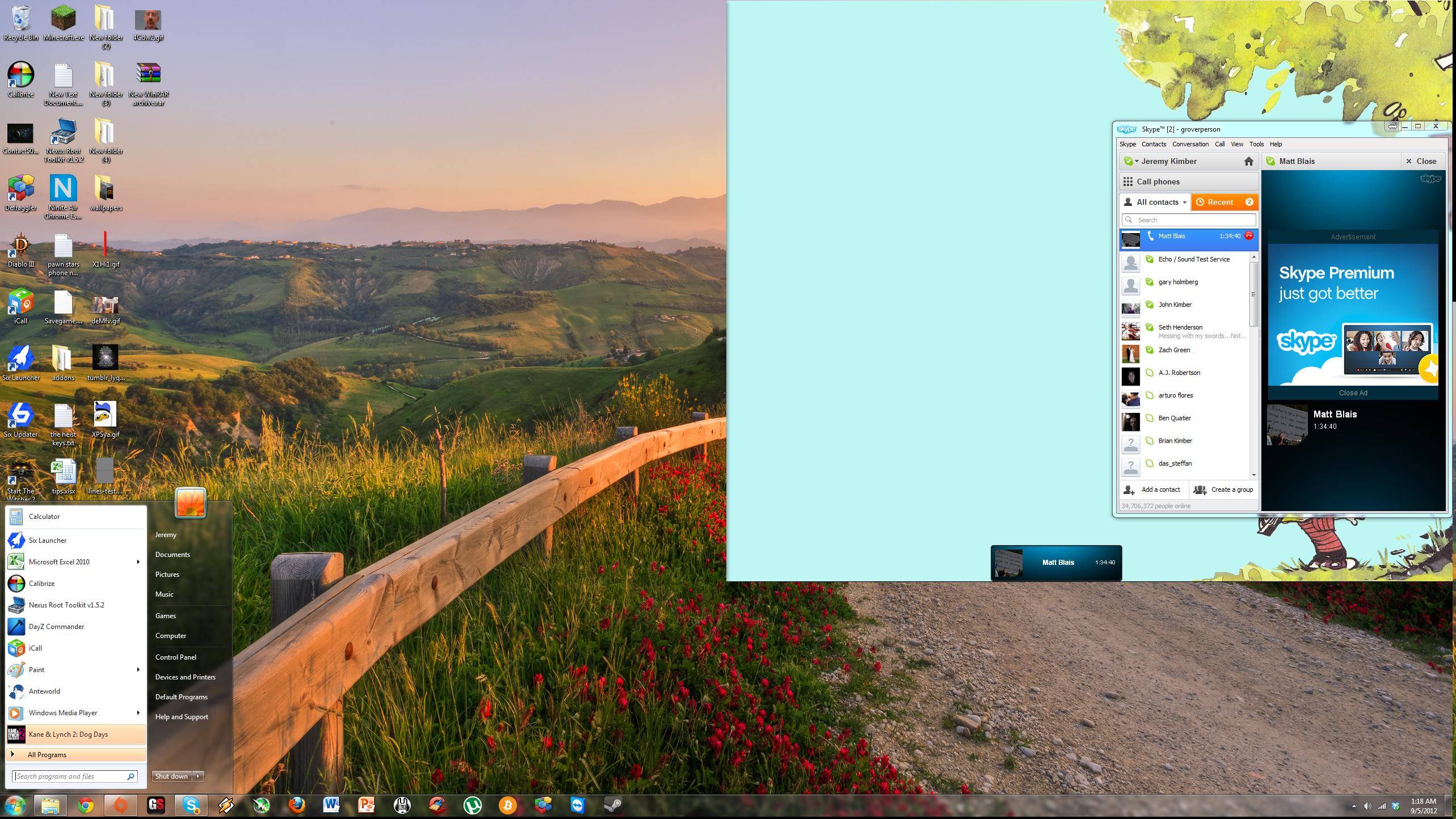The image size is (1456, 819).
Task: Launch Kane & Lynch 2: Dog Days
Action: tap(76, 734)
